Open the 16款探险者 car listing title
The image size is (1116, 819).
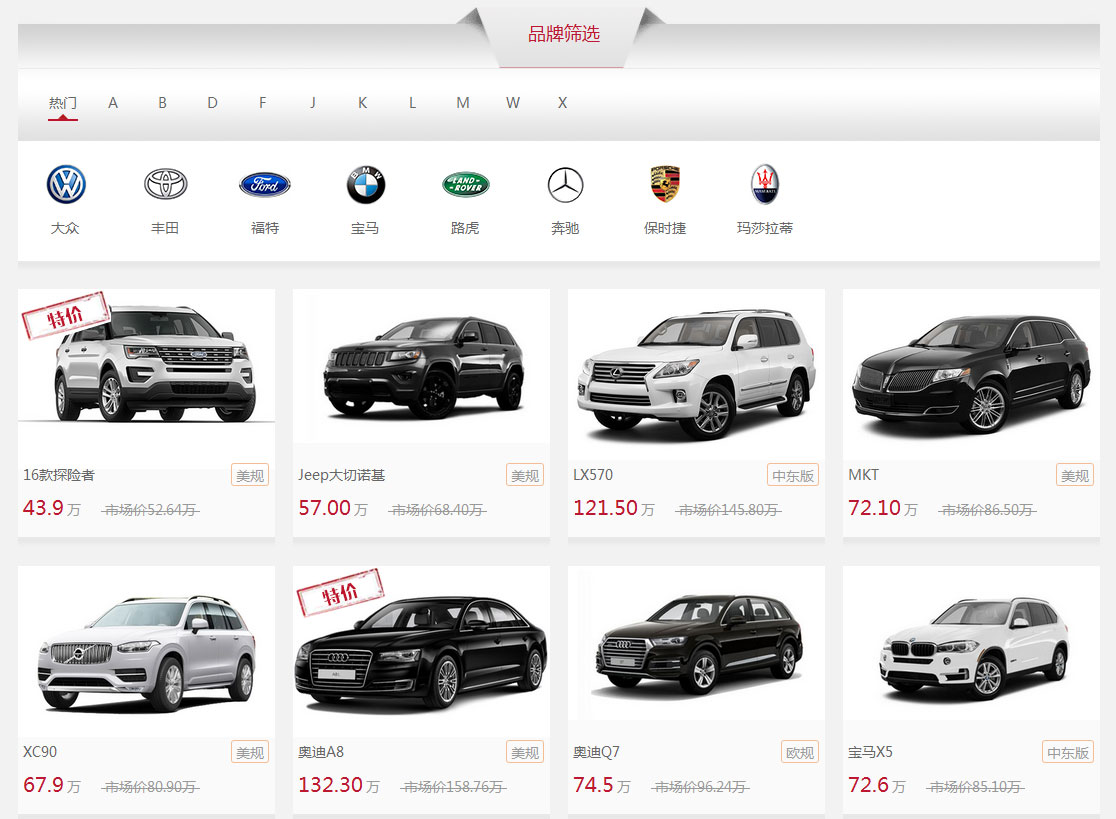(x=59, y=475)
